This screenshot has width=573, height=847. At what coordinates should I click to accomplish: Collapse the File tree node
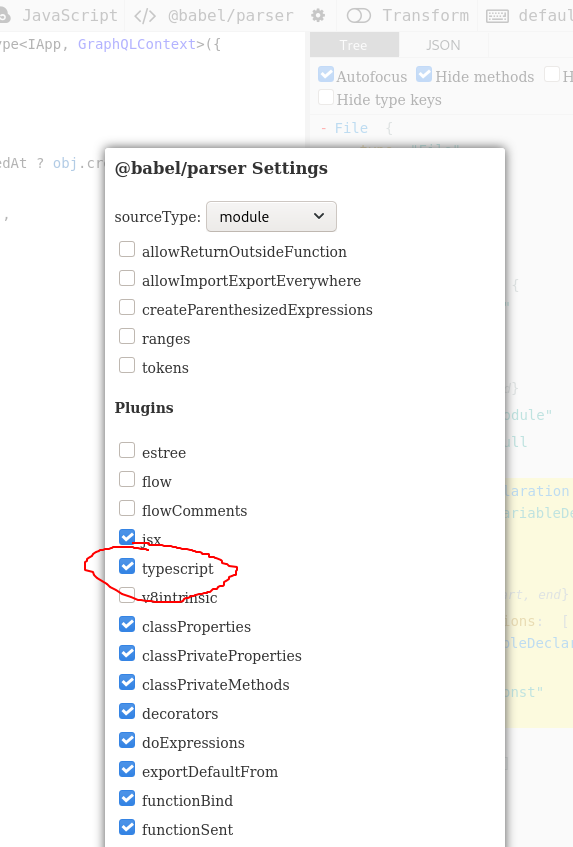point(323,129)
